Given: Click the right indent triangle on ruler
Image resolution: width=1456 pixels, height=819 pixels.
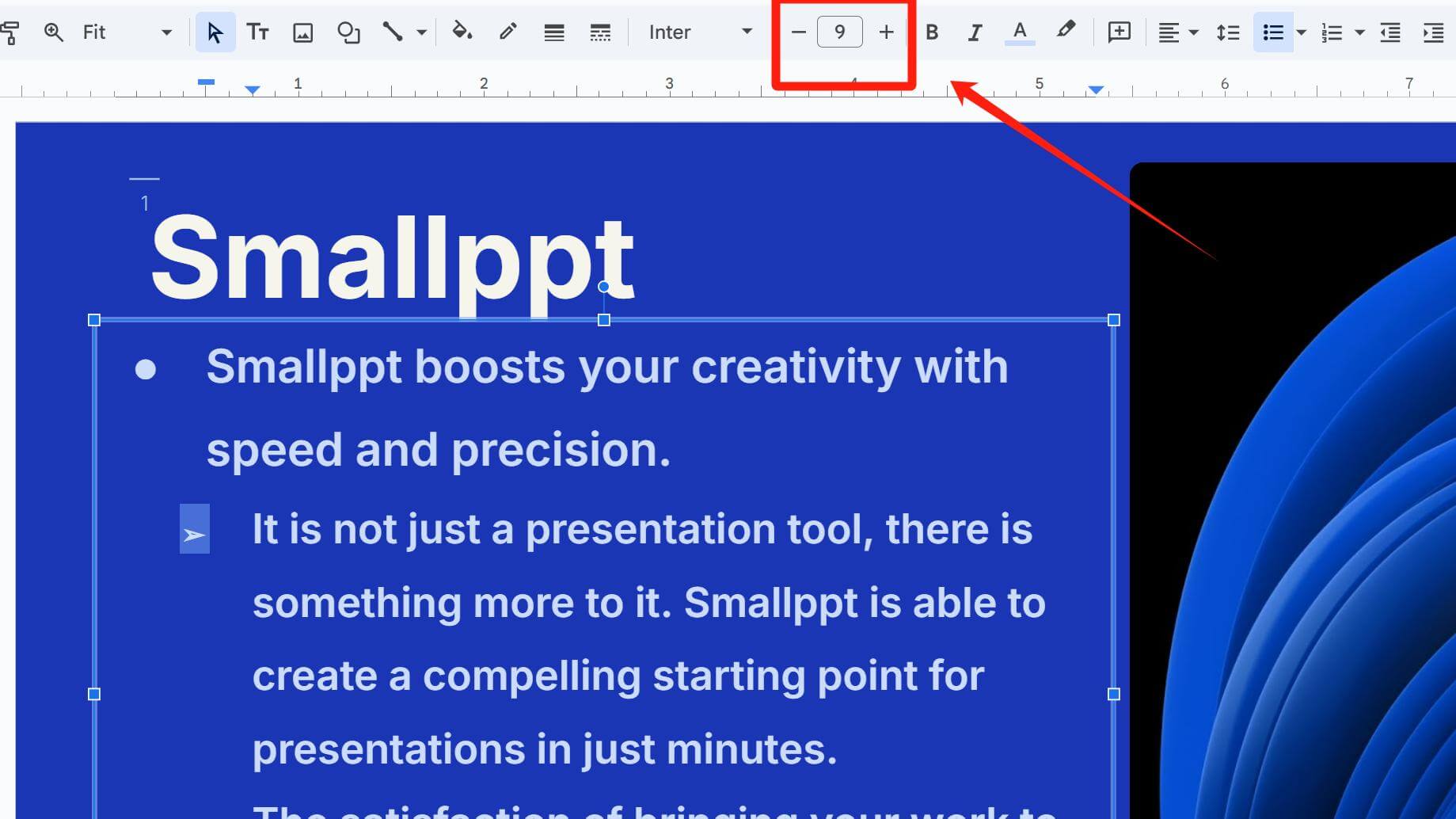Looking at the screenshot, I should point(1096,90).
